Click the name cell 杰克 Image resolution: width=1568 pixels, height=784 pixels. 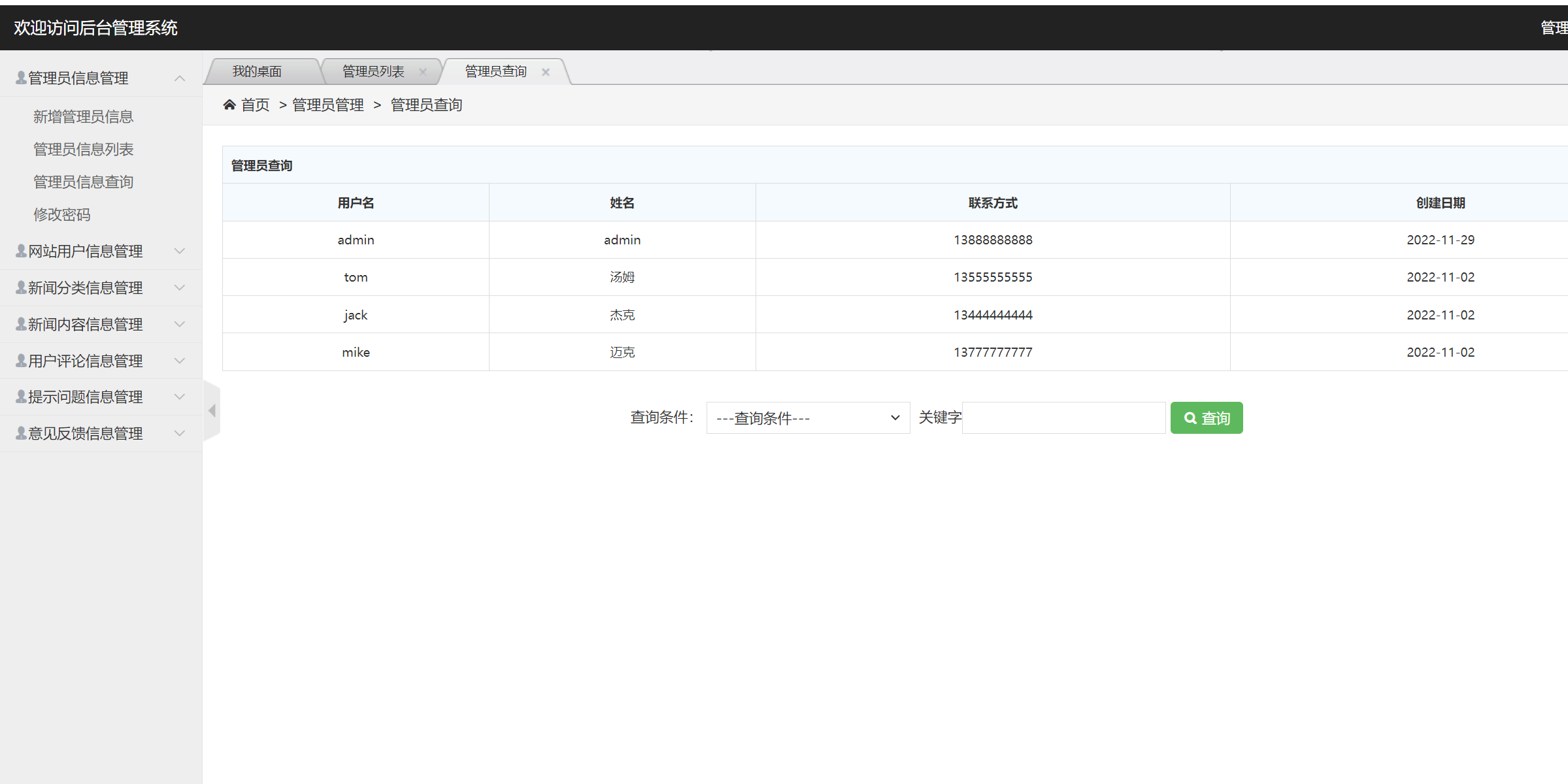click(622, 315)
